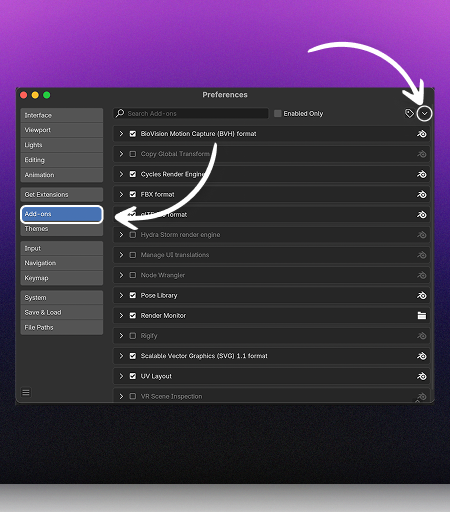450x512 pixels.
Task: Click Blender logo icon on Pose Library row
Action: [422, 295]
